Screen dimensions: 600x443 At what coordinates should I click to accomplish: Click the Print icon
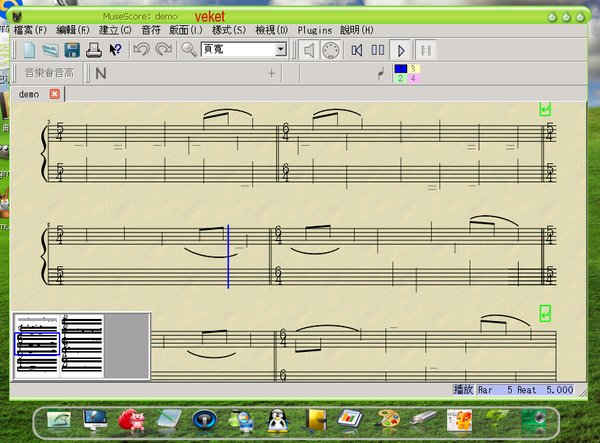click(94, 49)
